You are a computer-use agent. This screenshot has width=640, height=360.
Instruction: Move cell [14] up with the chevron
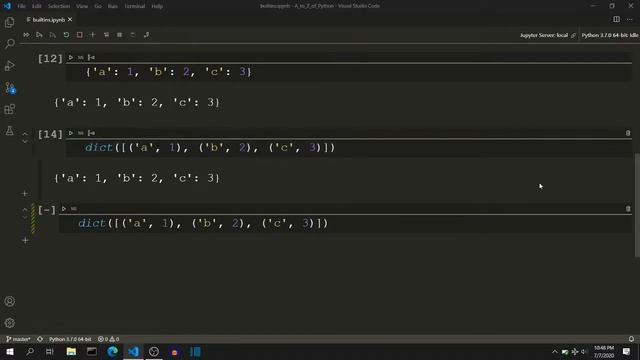tap(25, 133)
